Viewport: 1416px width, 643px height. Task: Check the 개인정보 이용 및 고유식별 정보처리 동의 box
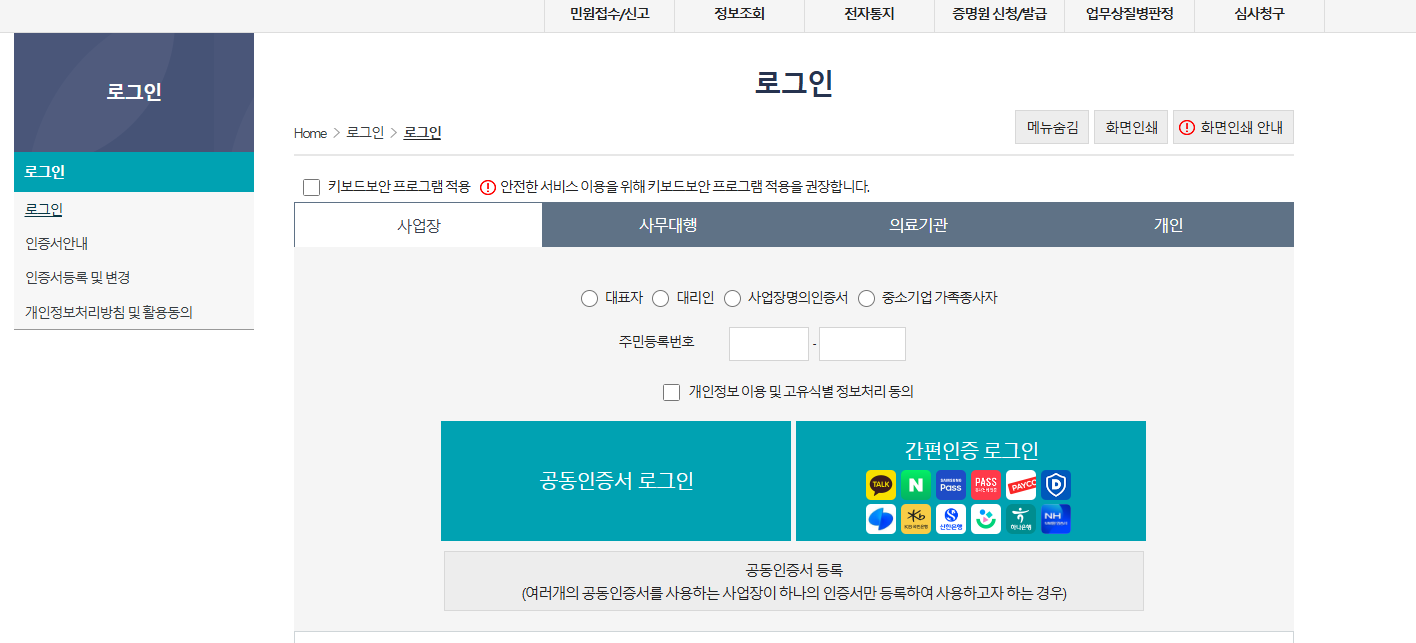(x=671, y=391)
